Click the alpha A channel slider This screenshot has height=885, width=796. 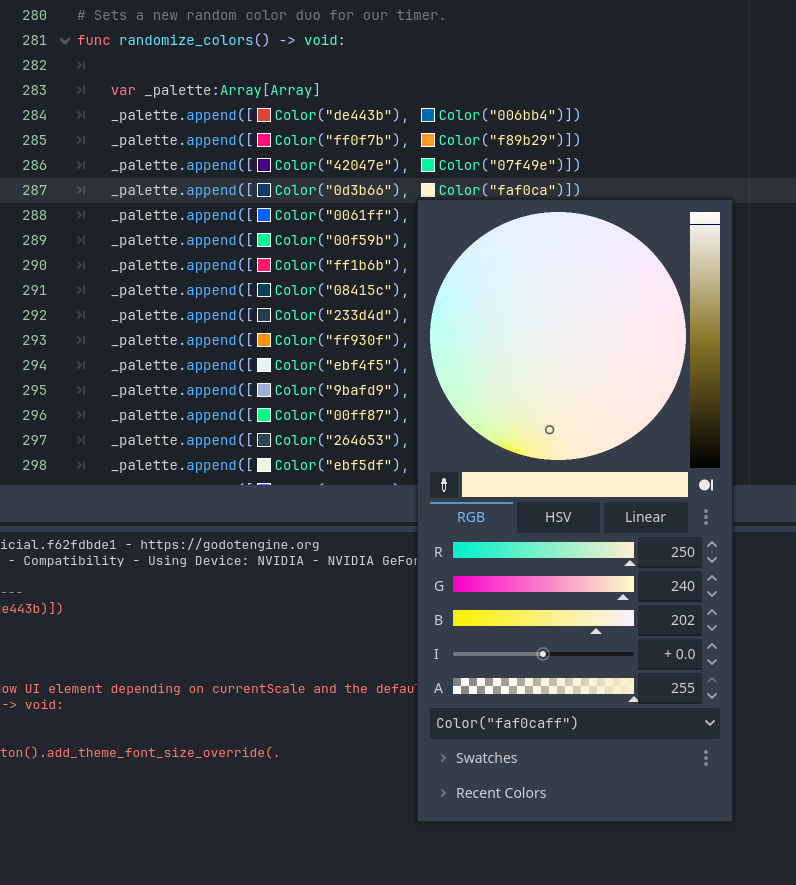[543, 686]
